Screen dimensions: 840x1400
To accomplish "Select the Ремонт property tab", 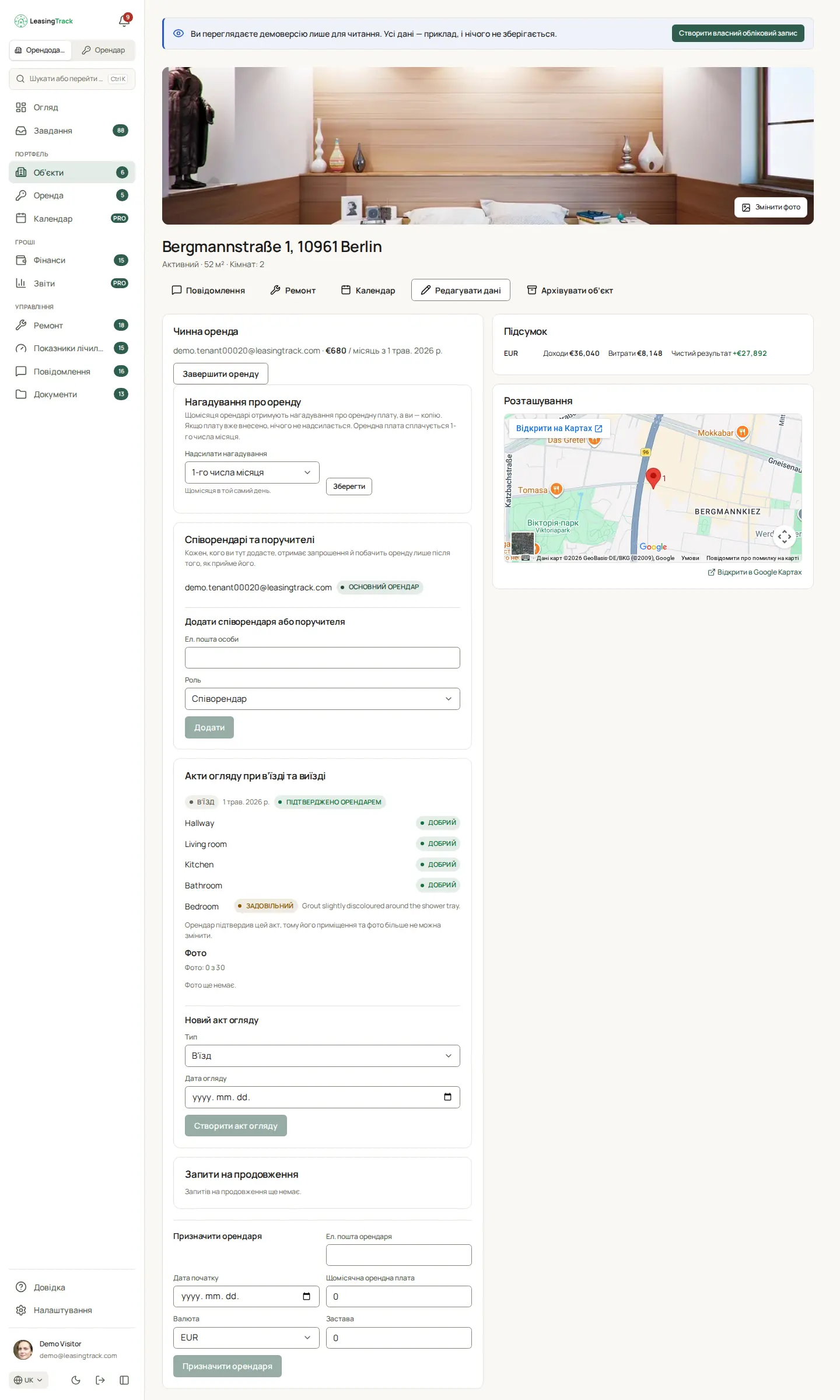I will click(x=293, y=290).
